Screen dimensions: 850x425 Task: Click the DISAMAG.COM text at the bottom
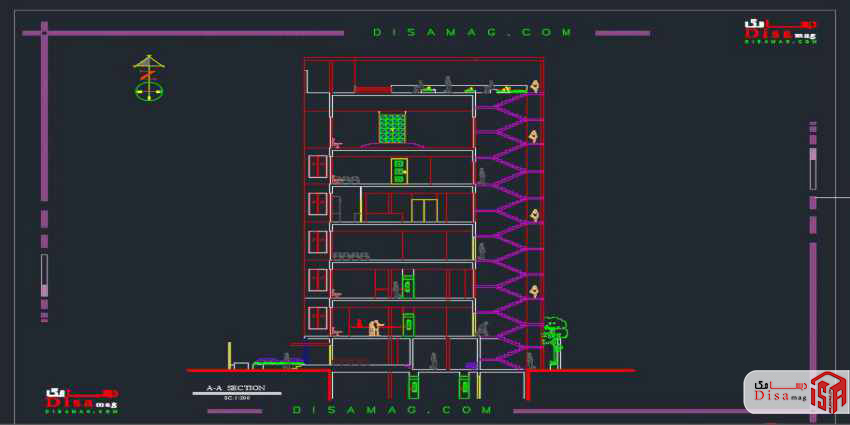(393, 410)
